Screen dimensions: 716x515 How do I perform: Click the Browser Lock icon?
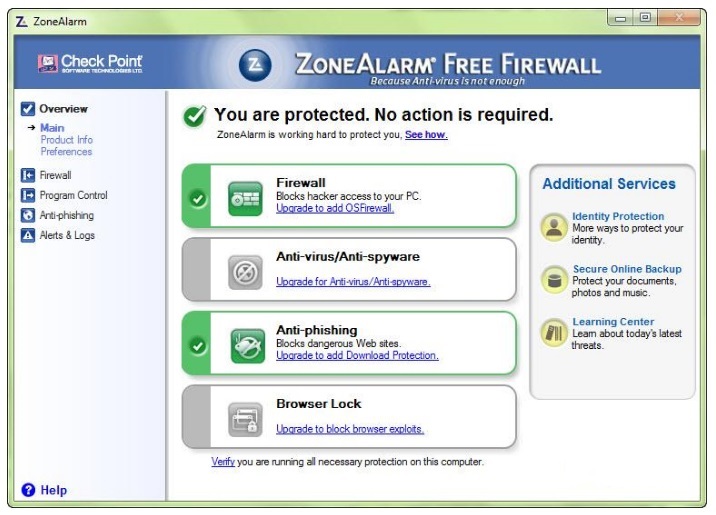[244, 418]
